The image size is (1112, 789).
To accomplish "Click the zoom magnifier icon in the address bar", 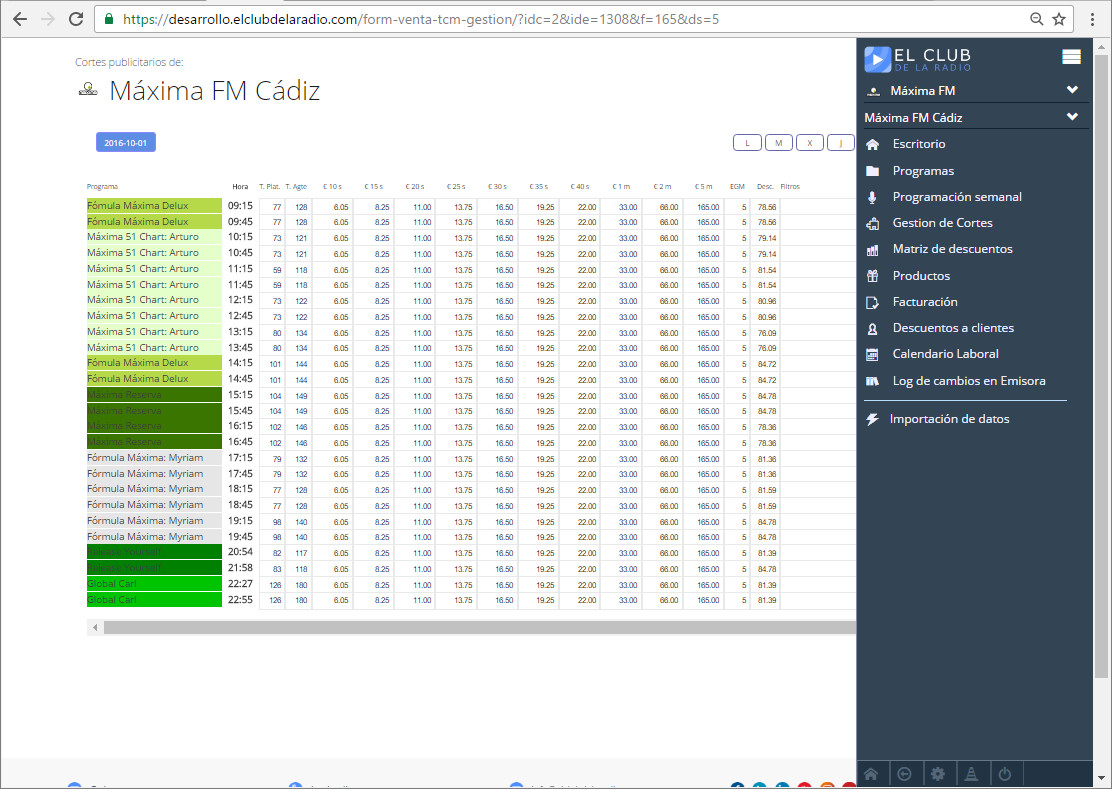I will tap(1036, 19).
